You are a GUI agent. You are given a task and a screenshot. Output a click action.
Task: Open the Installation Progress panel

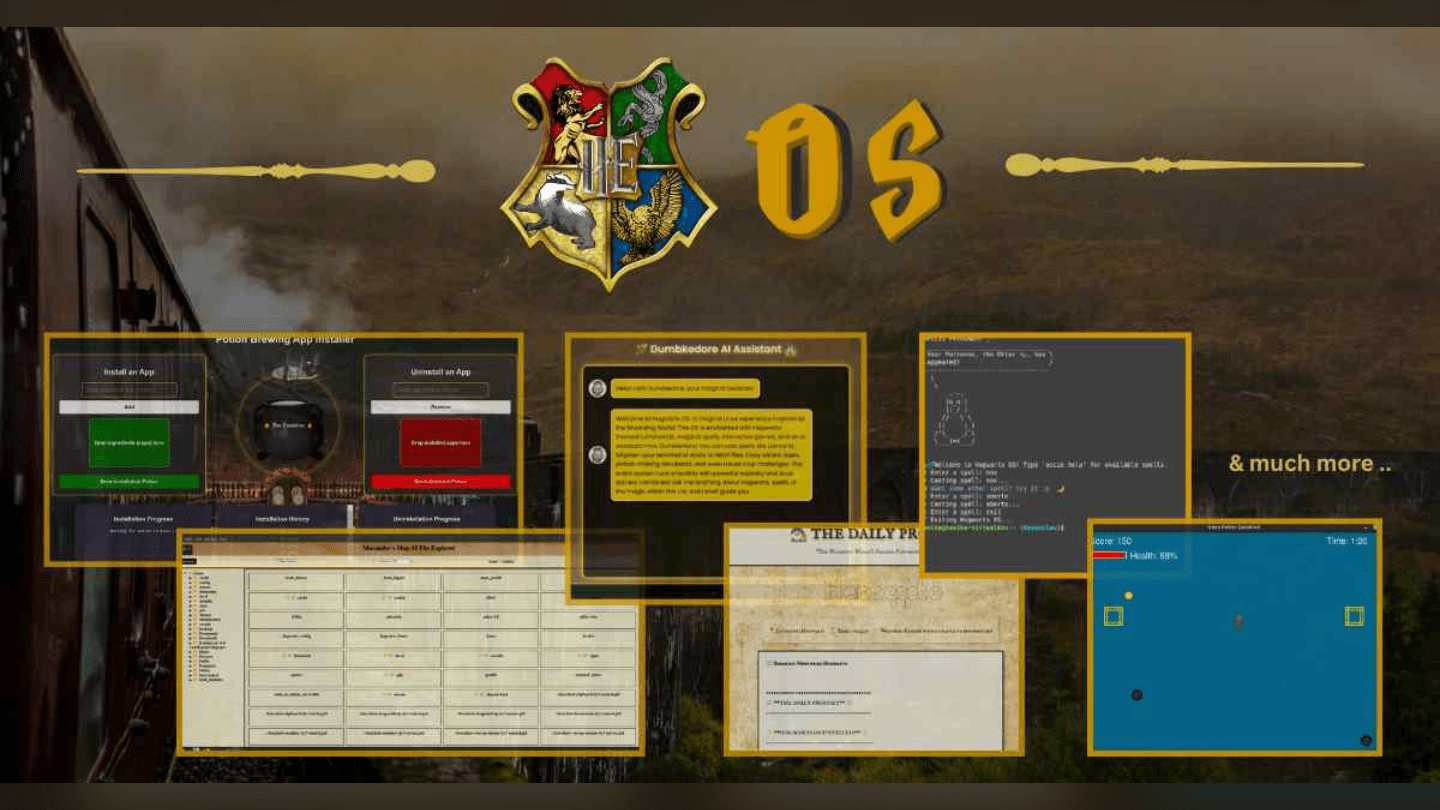tap(143, 519)
